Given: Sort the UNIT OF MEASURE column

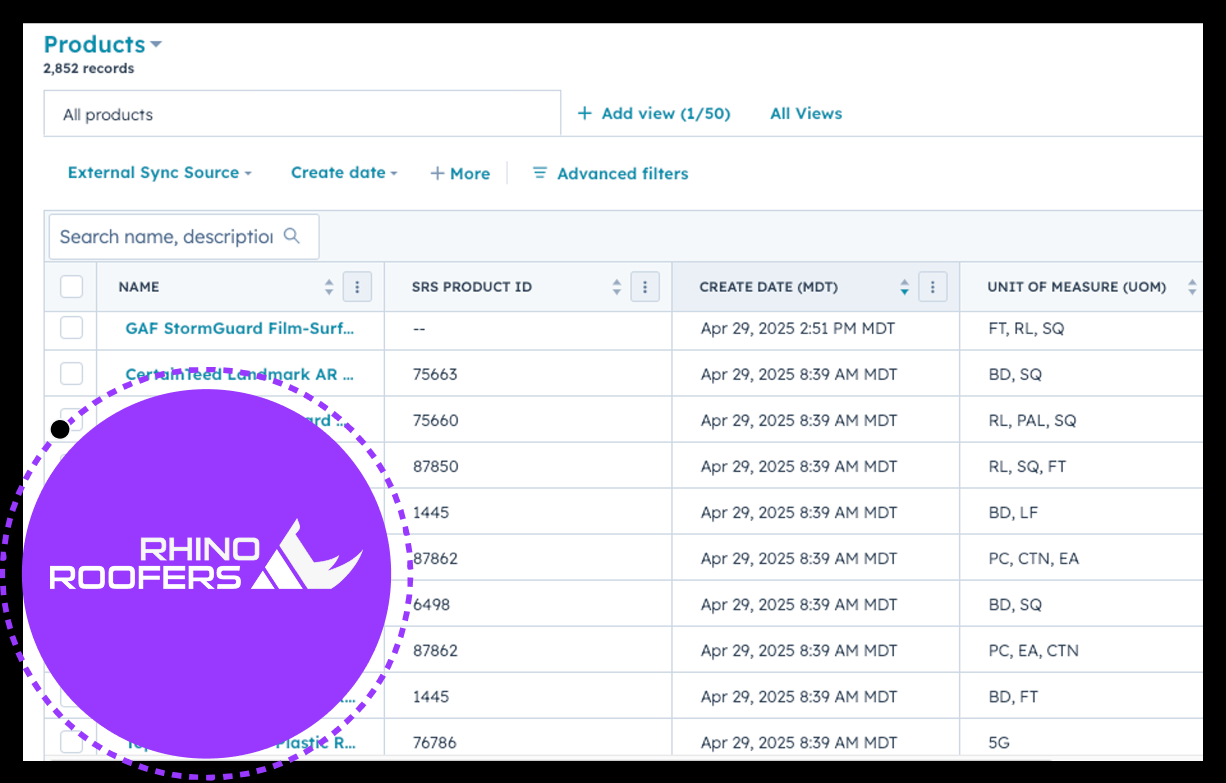Looking at the screenshot, I should (x=1193, y=286).
